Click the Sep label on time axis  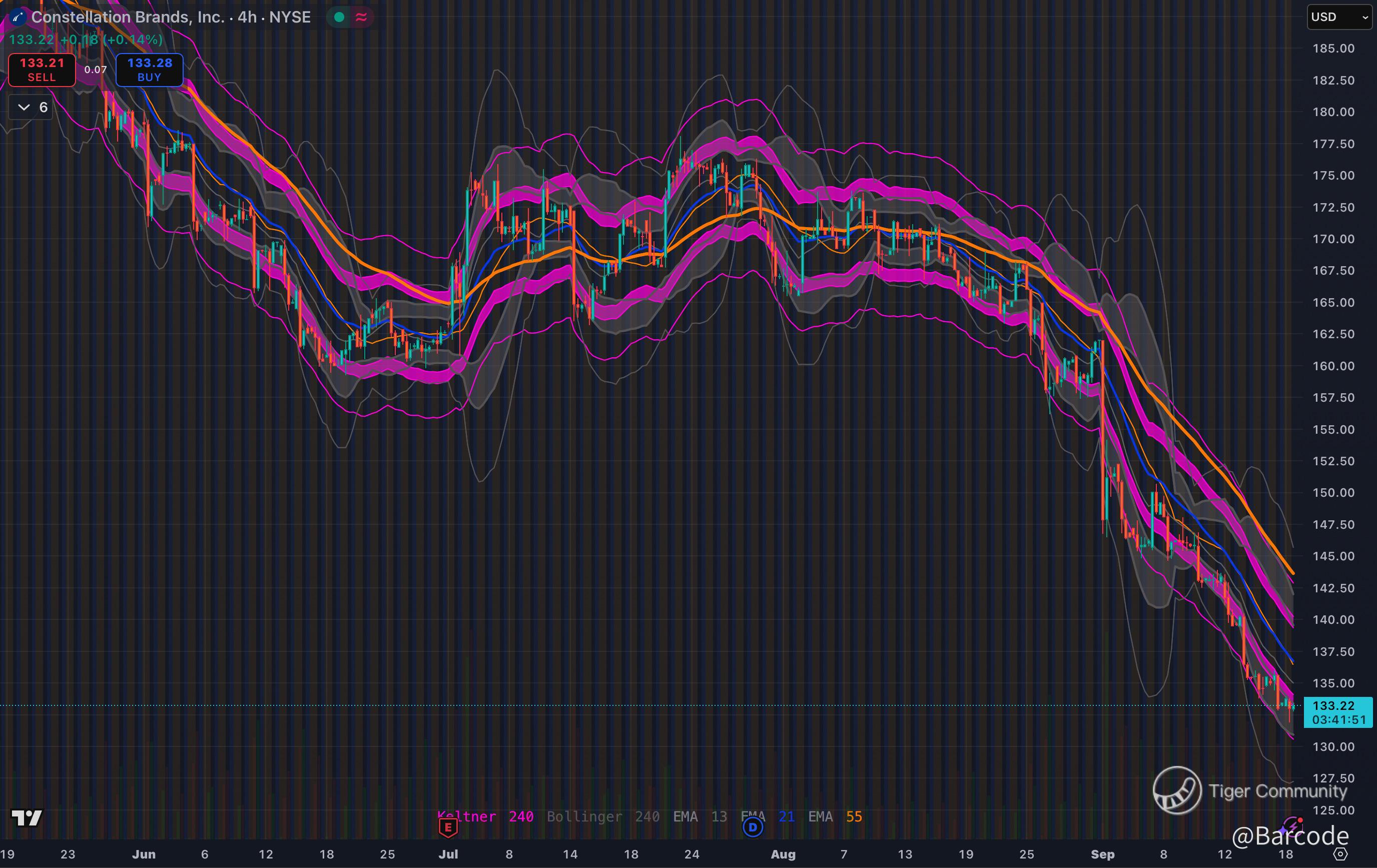pos(1102,854)
